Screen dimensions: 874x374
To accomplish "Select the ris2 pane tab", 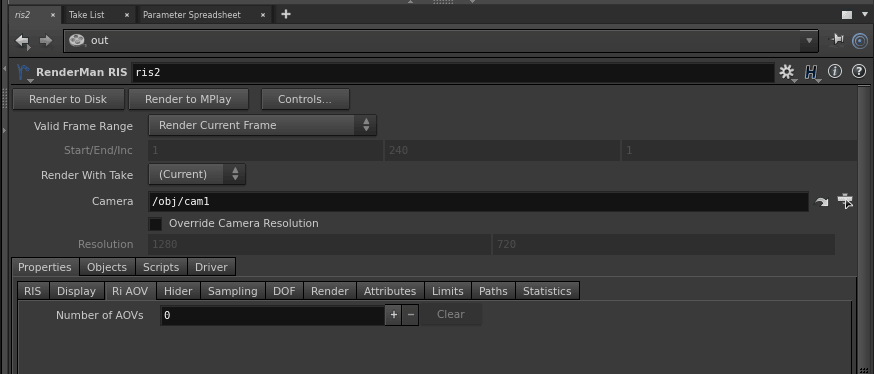I will (22, 15).
